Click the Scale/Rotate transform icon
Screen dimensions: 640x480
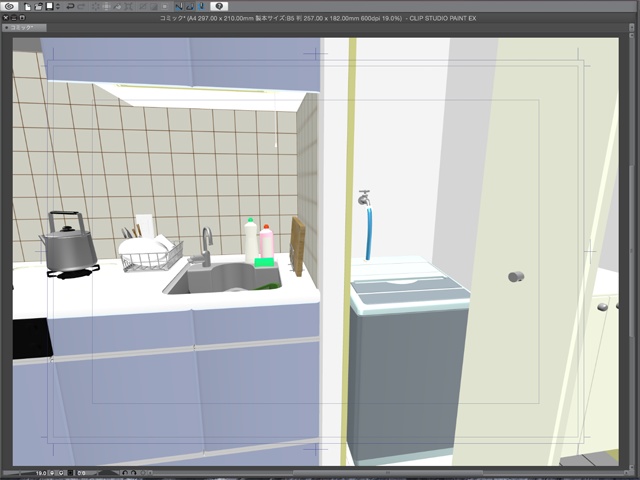[x=128, y=7]
